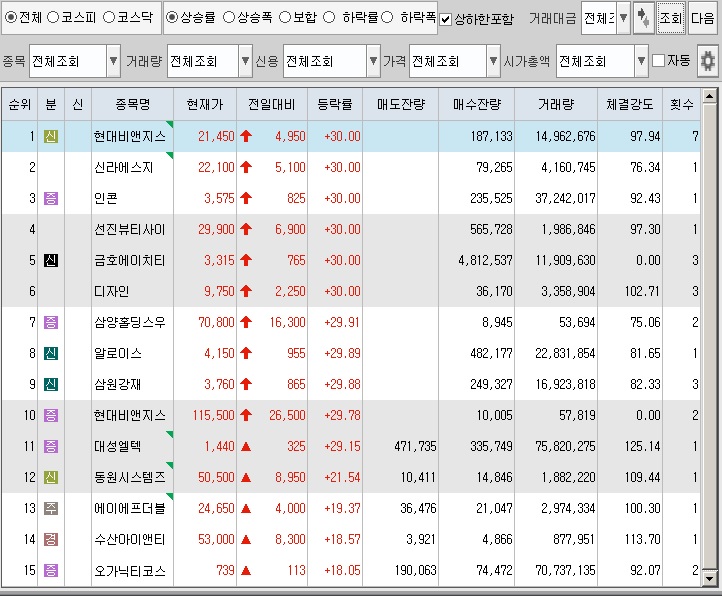Select the 하락률 radio button
Screen dimensions: 722x596
coord(329,18)
